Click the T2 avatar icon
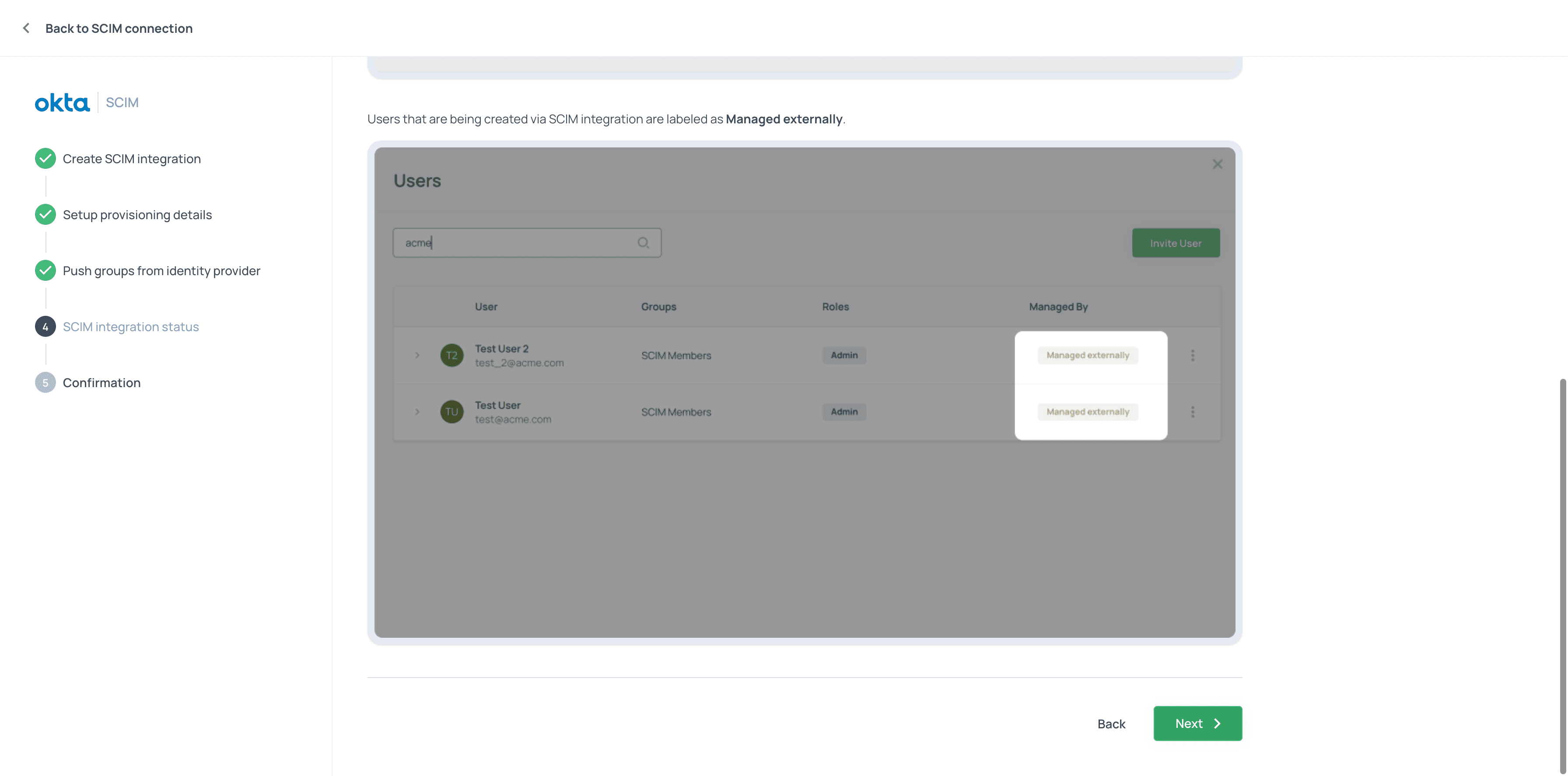This screenshot has width=1568, height=776. tap(451, 355)
